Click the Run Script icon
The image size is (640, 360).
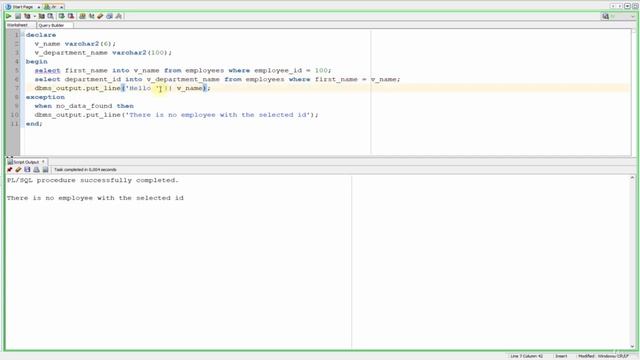18,16
